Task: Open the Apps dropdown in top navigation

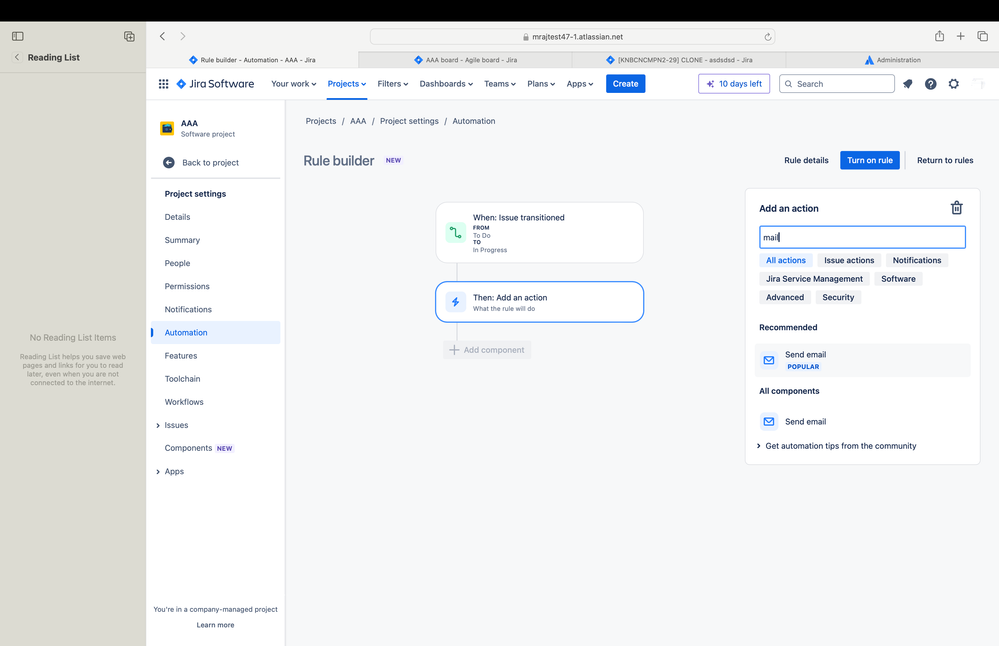Action: (580, 84)
